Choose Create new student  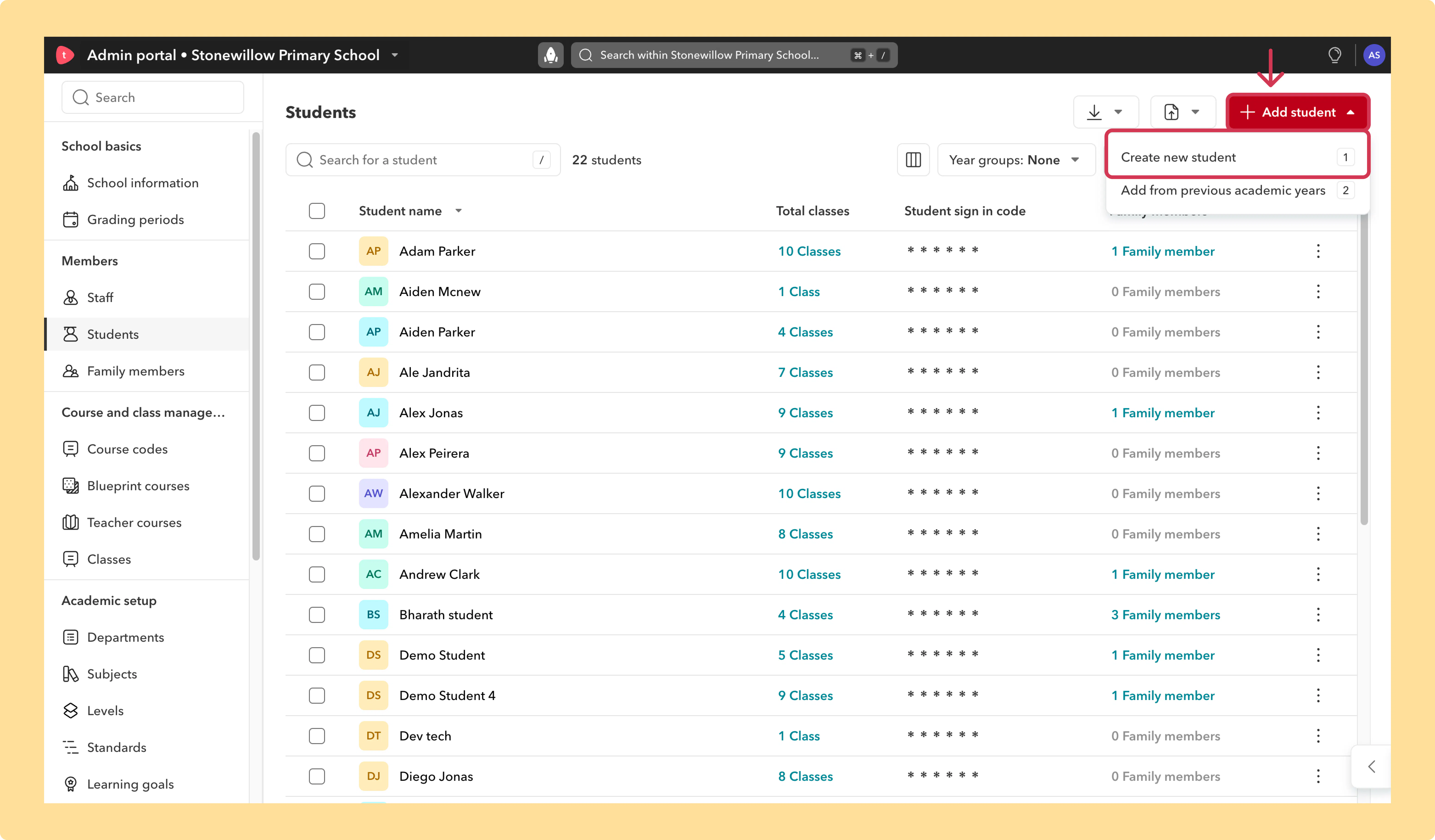click(x=1237, y=157)
